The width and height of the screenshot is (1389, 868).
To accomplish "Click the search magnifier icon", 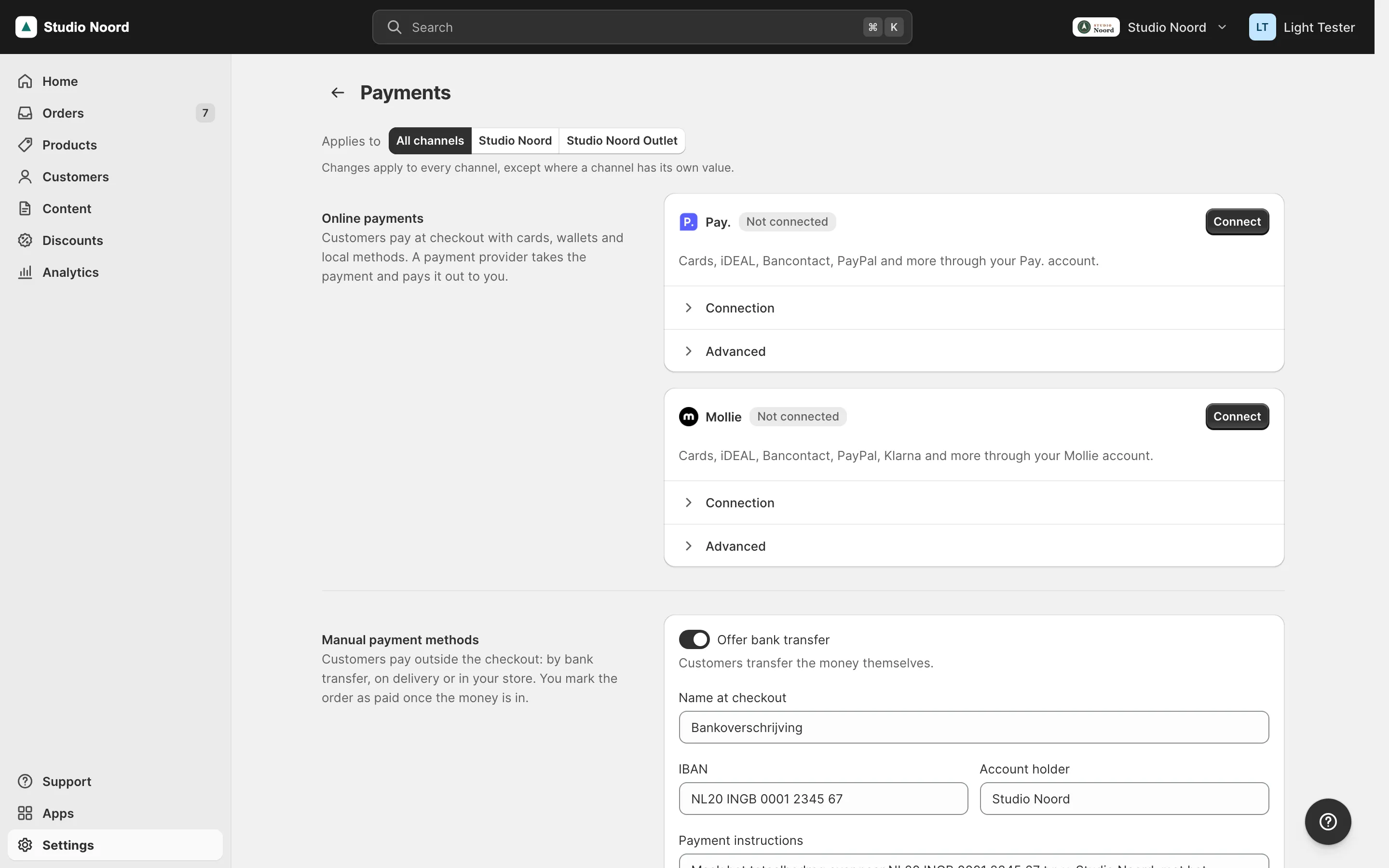I will pos(395,27).
